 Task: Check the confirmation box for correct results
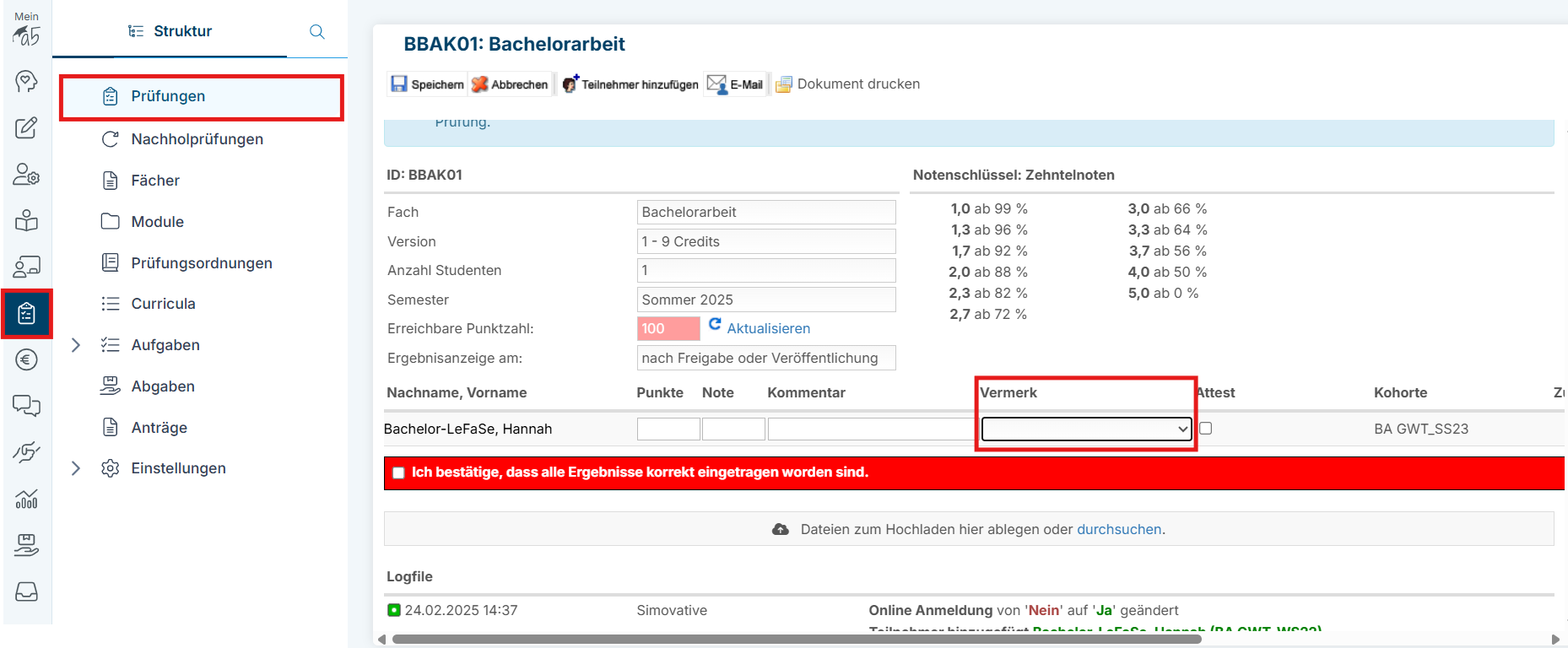[x=398, y=473]
